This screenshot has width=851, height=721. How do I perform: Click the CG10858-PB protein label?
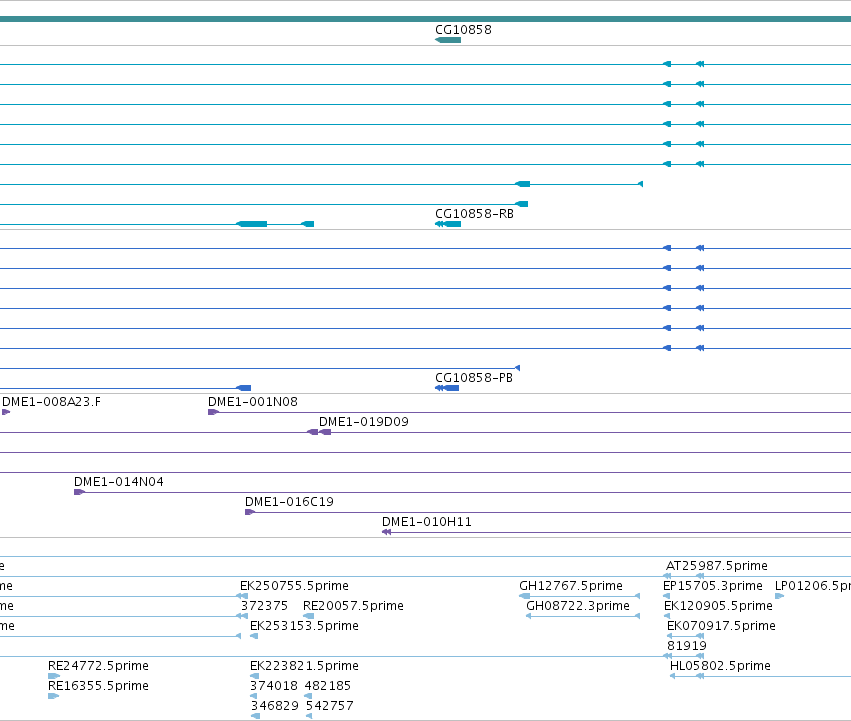(474, 378)
